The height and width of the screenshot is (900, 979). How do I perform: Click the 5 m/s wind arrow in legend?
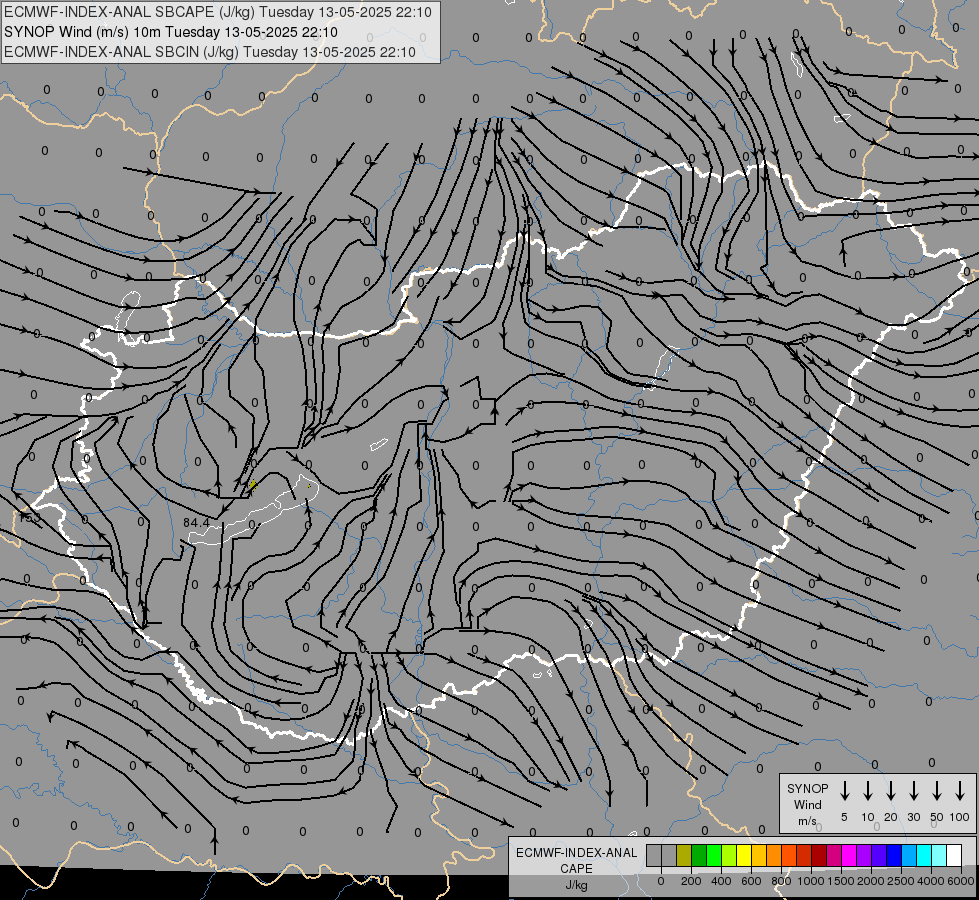844,790
